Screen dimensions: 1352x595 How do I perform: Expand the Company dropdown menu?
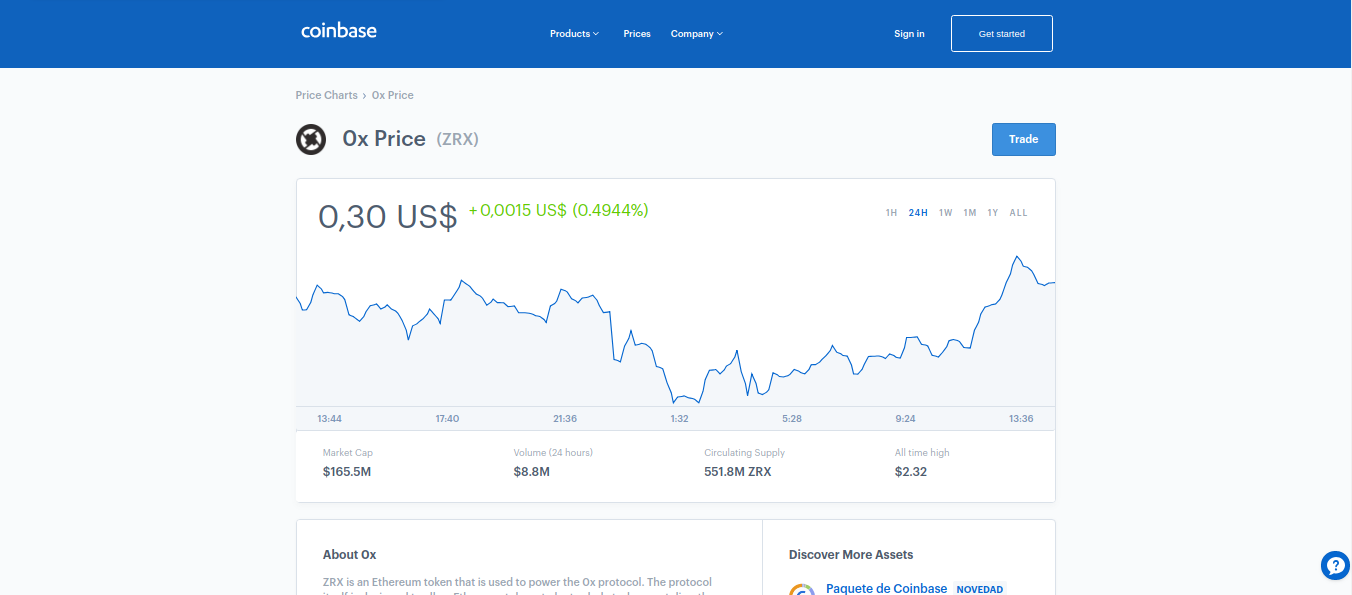(x=696, y=34)
